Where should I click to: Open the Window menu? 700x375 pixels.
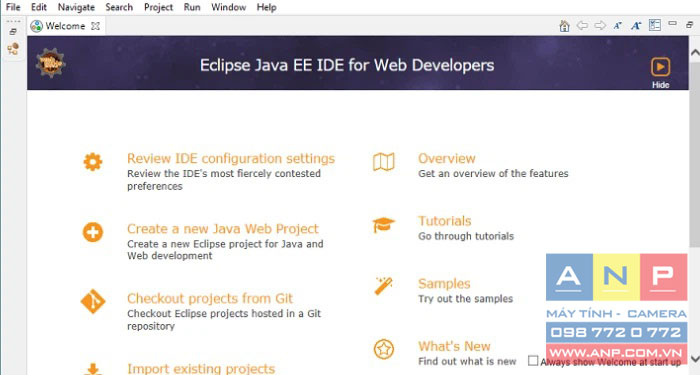[x=228, y=7]
